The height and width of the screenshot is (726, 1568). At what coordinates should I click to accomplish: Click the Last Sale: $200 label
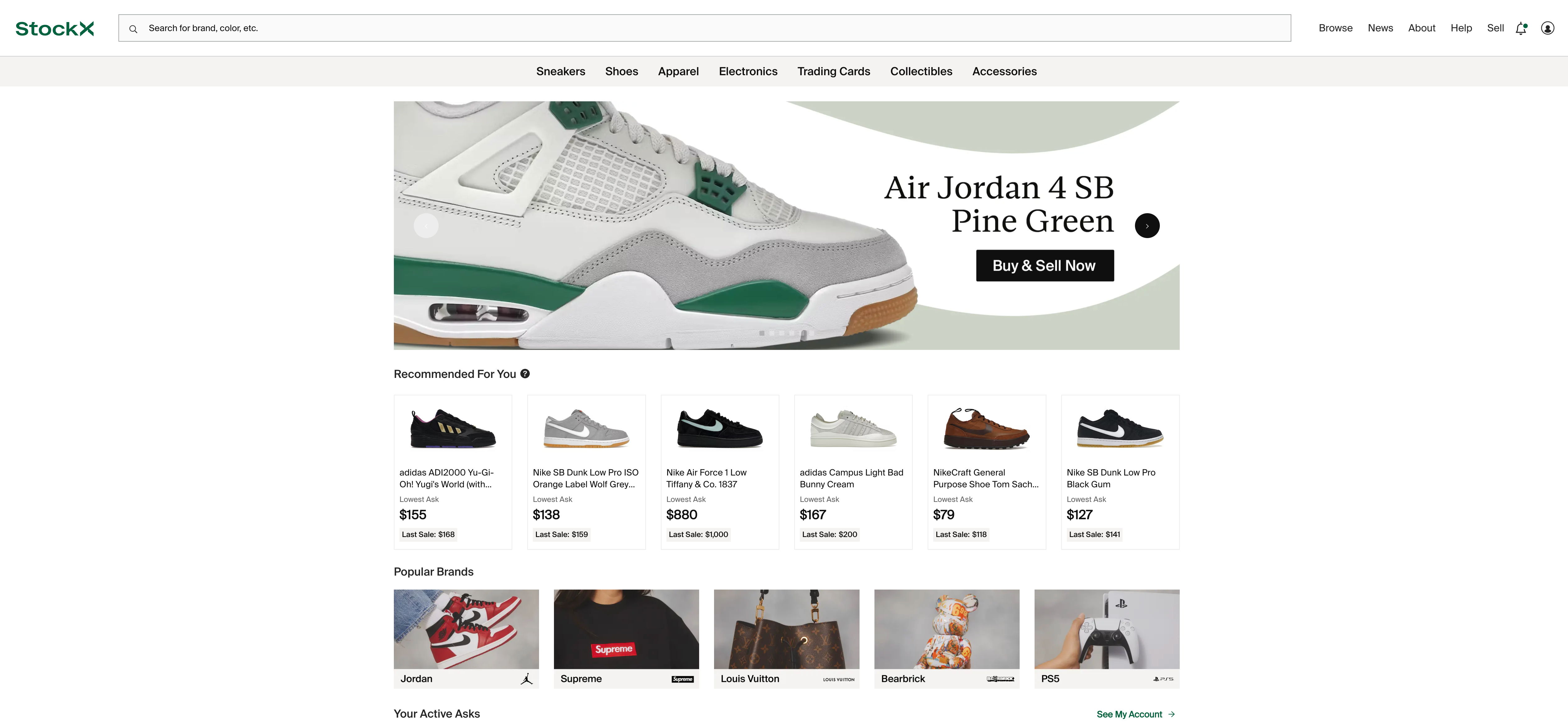829,534
